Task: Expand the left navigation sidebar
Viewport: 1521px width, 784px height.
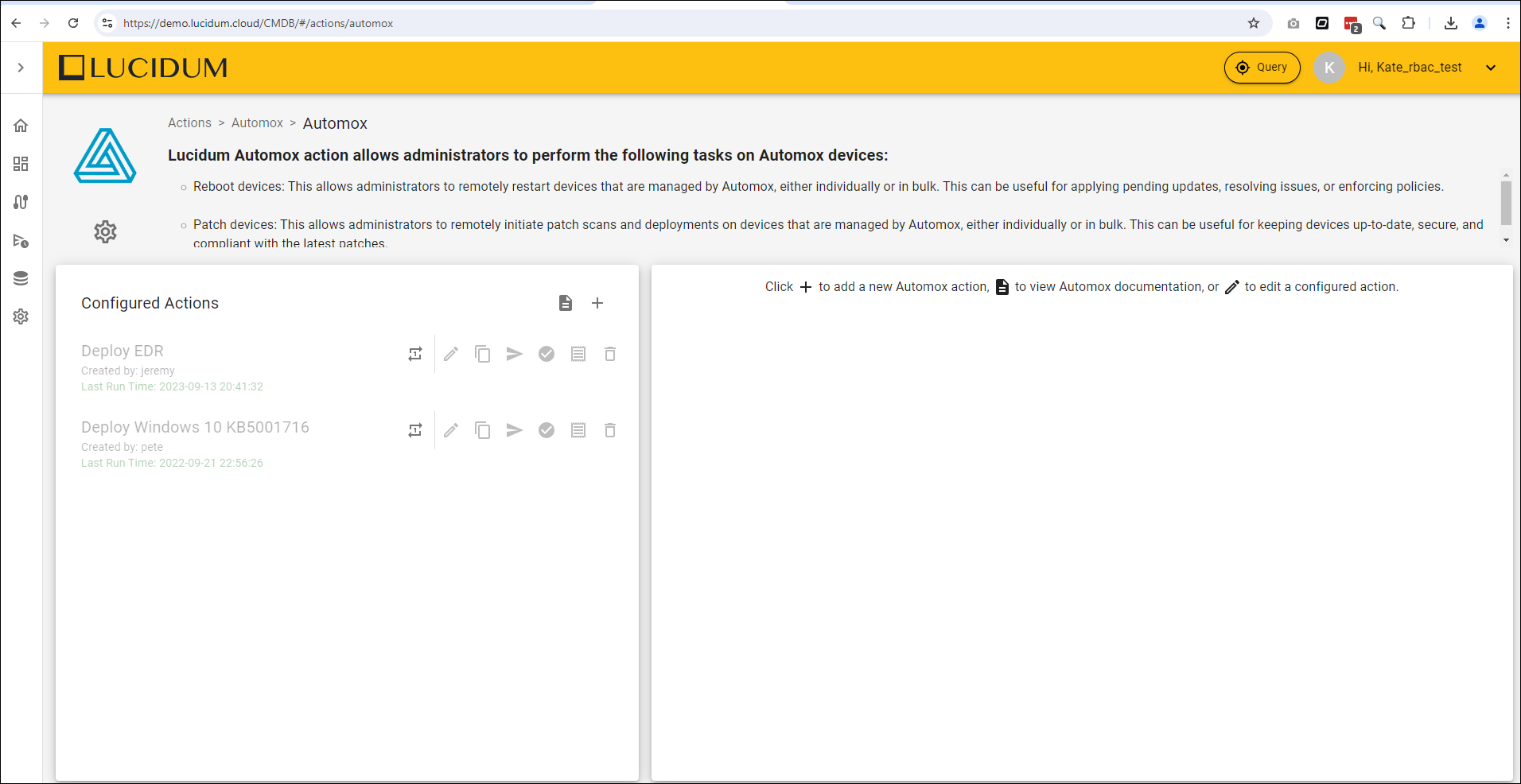Action: click(x=21, y=68)
